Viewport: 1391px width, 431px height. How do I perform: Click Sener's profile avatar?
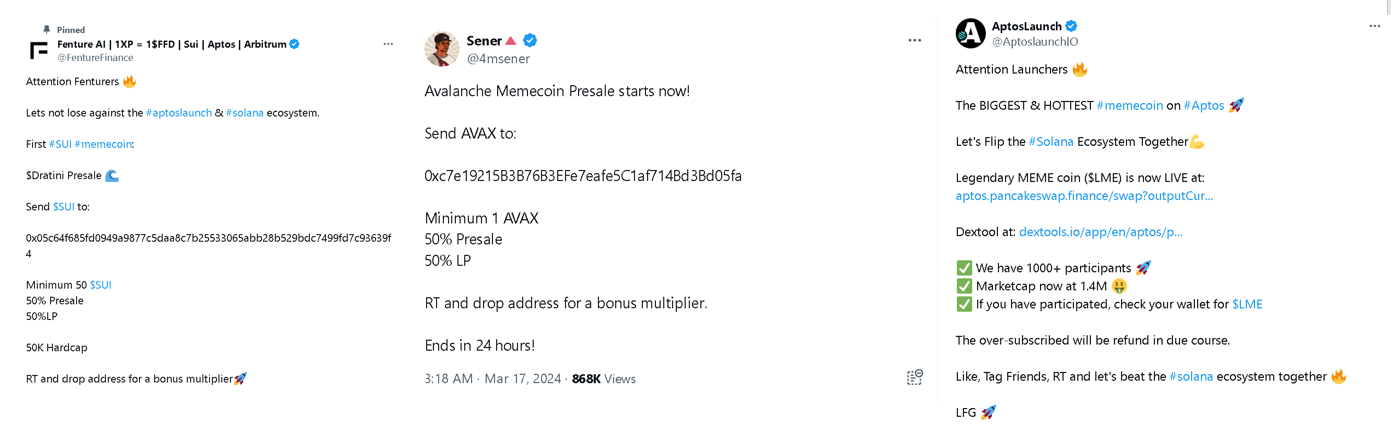point(442,49)
